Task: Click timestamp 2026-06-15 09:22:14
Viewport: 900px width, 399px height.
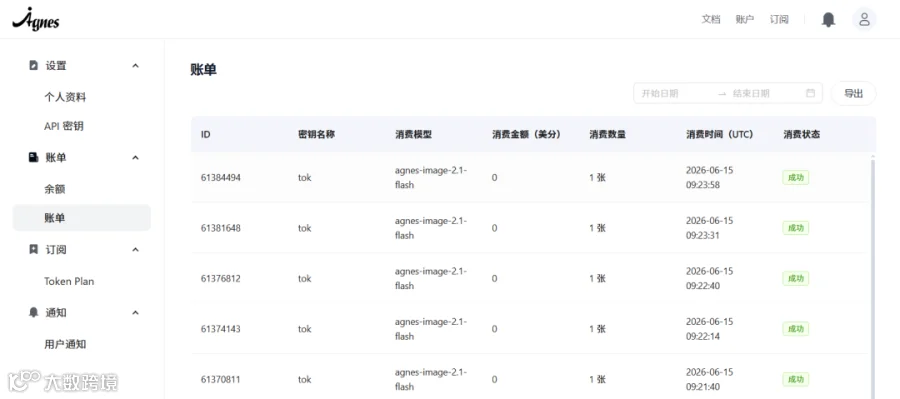Action: coord(709,329)
